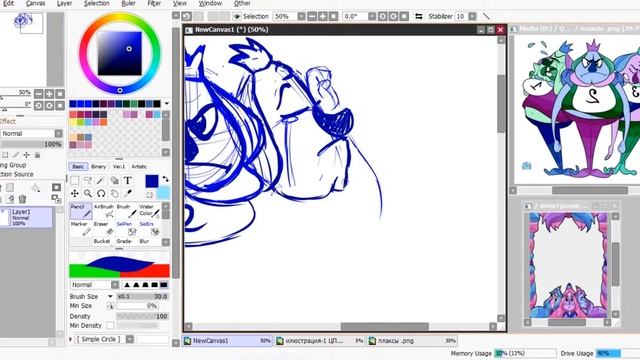Adjust the Density slider
The image size is (640, 360).
(x=142, y=316)
